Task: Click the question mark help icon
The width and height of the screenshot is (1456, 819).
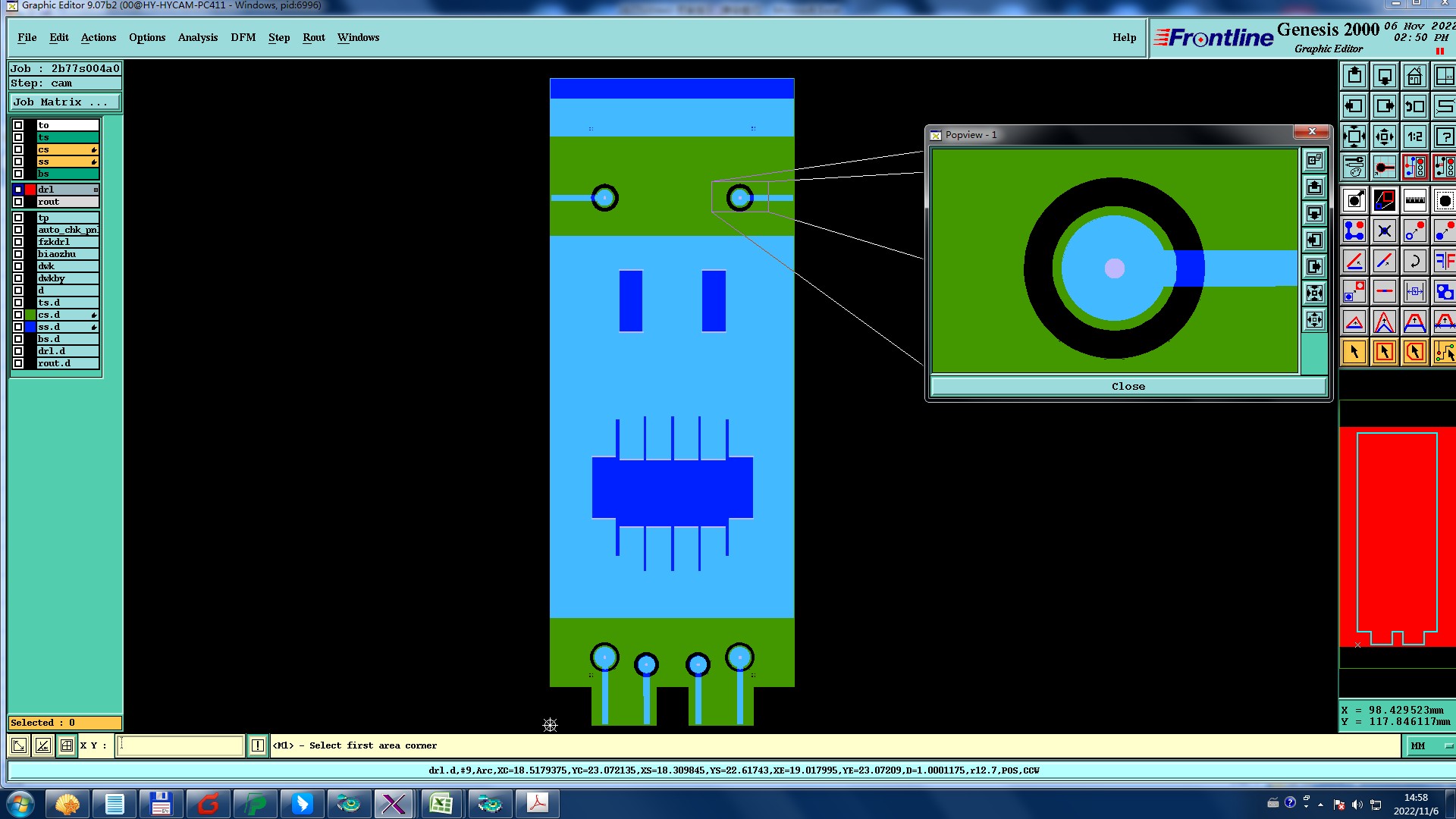Action: coord(1444,137)
